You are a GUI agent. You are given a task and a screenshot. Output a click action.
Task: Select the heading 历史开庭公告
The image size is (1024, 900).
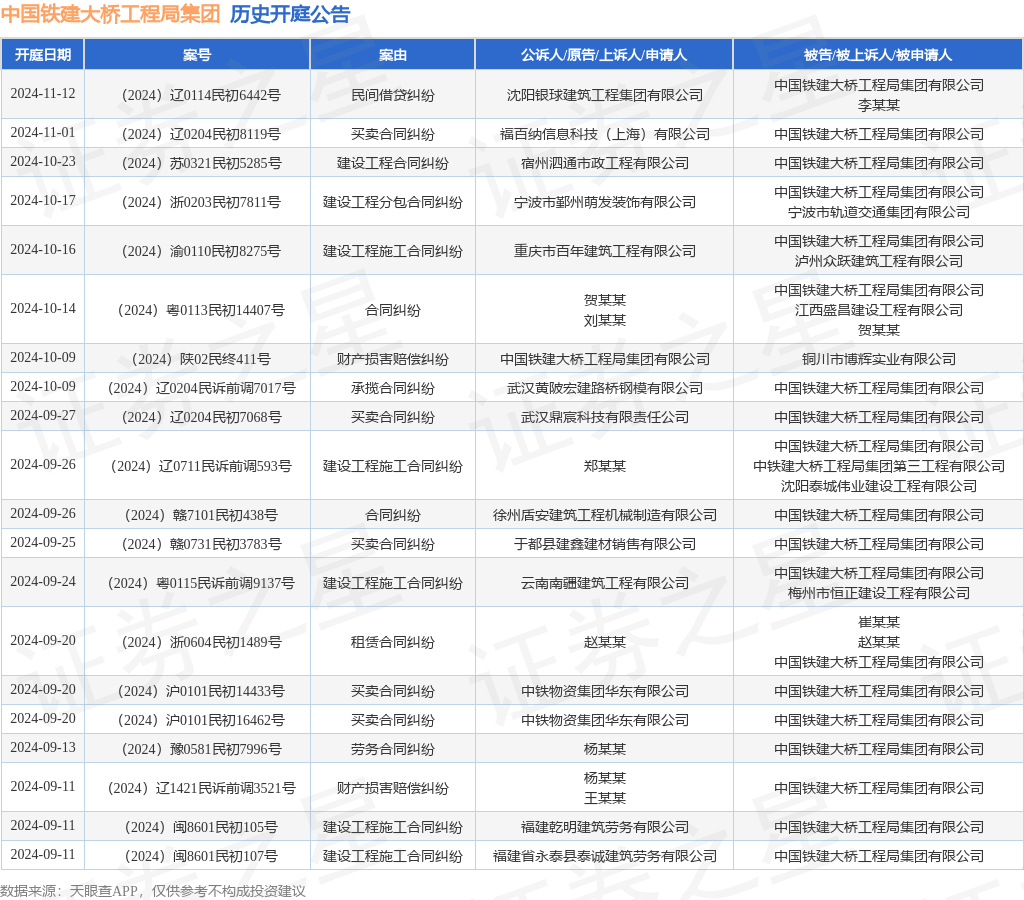pos(290,14)
